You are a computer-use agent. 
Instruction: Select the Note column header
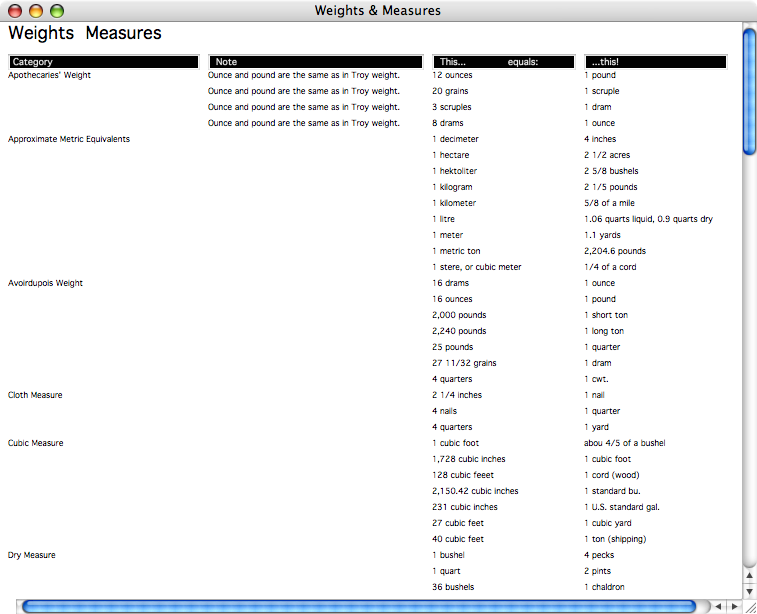314,62
